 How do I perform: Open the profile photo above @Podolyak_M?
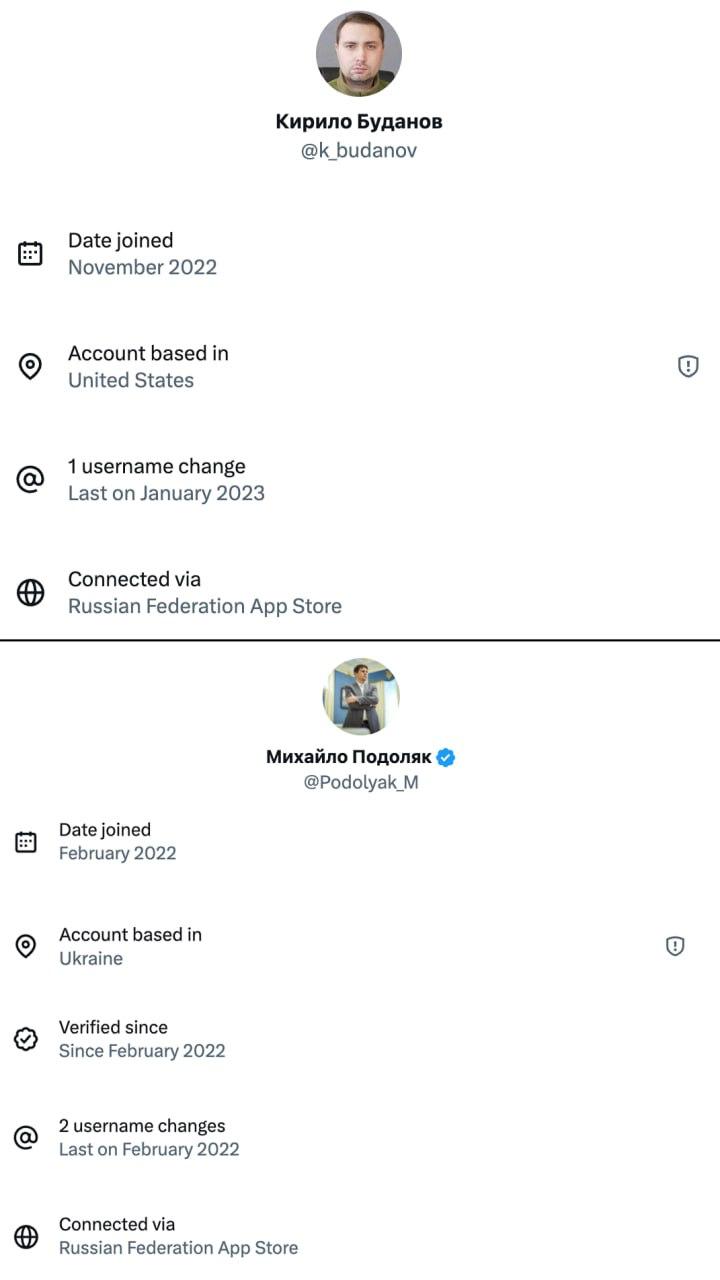coord(360,697)
